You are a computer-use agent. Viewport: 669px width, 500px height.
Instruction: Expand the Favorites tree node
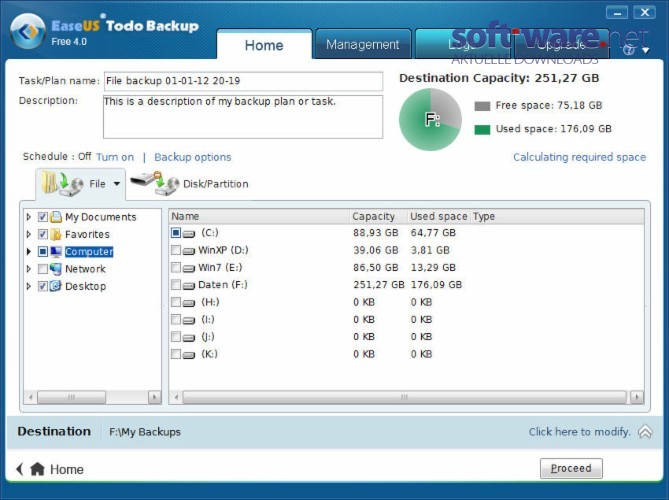tap(29, 234)
